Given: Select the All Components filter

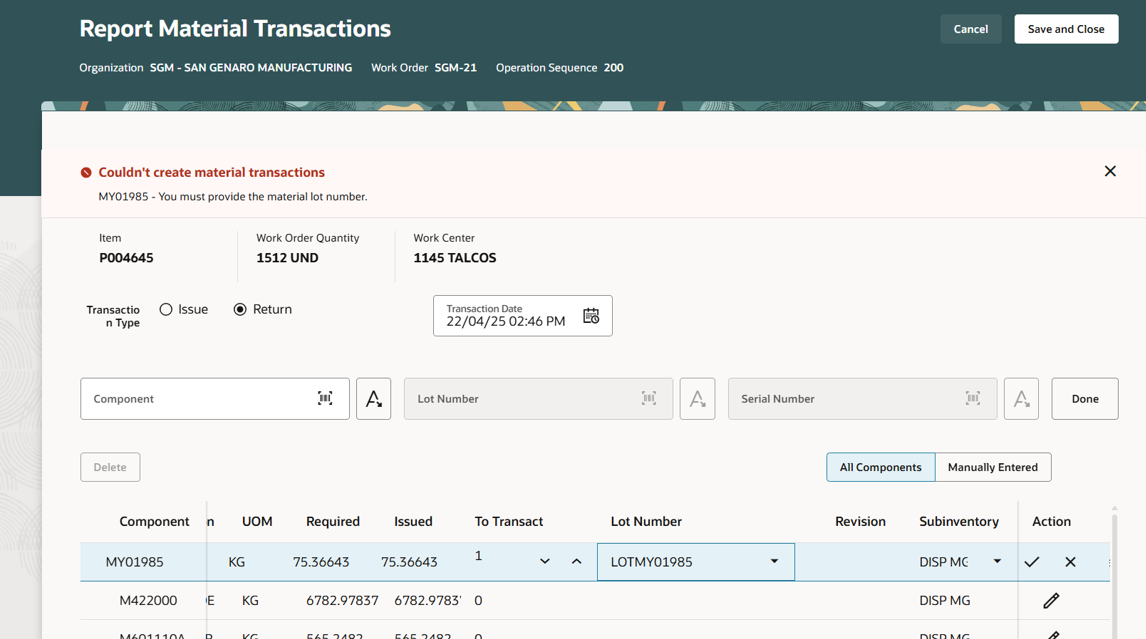Looking at the screenshot, I should tap(880, 467).
